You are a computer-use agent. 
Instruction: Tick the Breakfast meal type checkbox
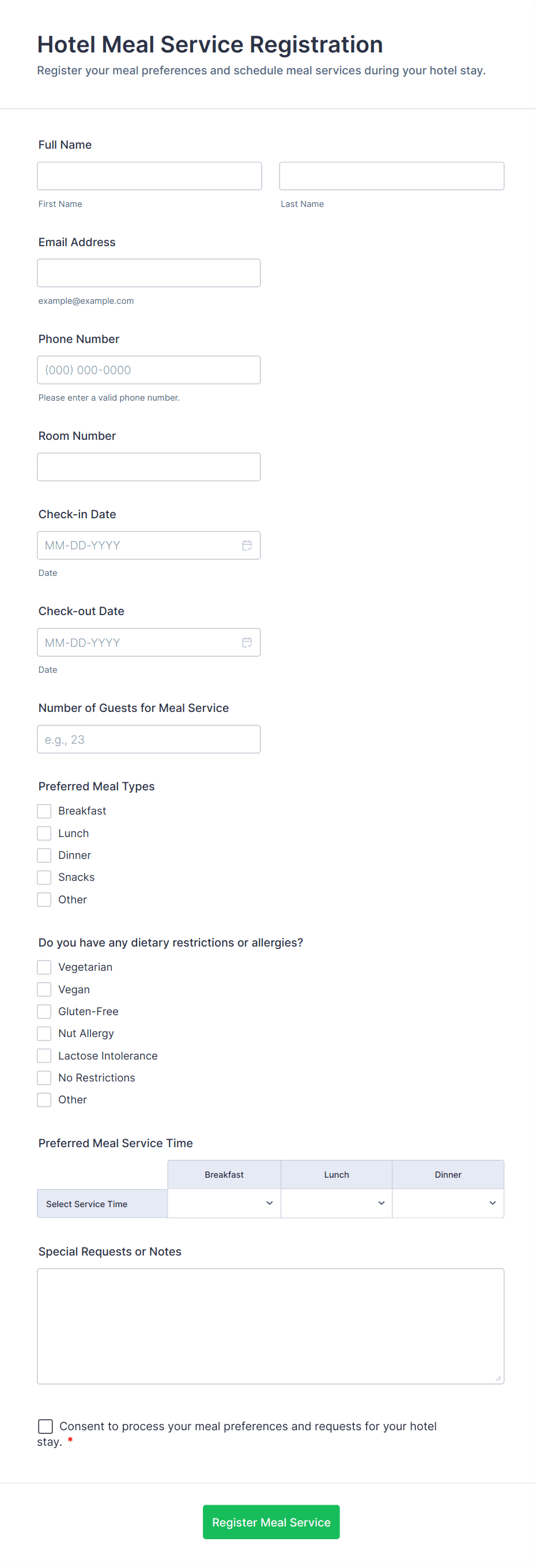(44, 811)
